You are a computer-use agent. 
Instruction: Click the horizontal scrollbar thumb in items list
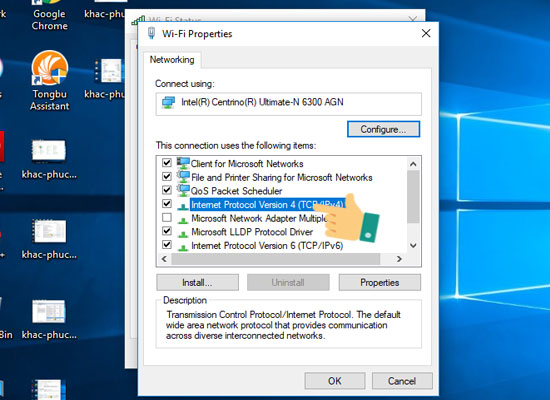tap(276, 259)
